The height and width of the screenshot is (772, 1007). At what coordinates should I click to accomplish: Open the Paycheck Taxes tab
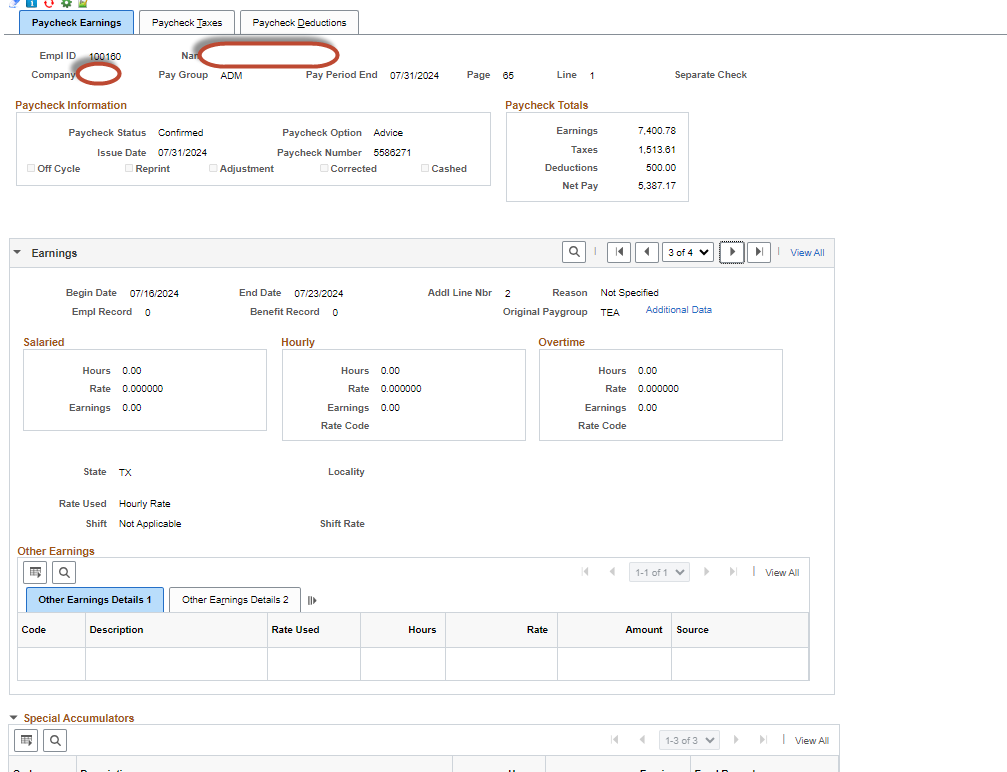coord(187,22)
